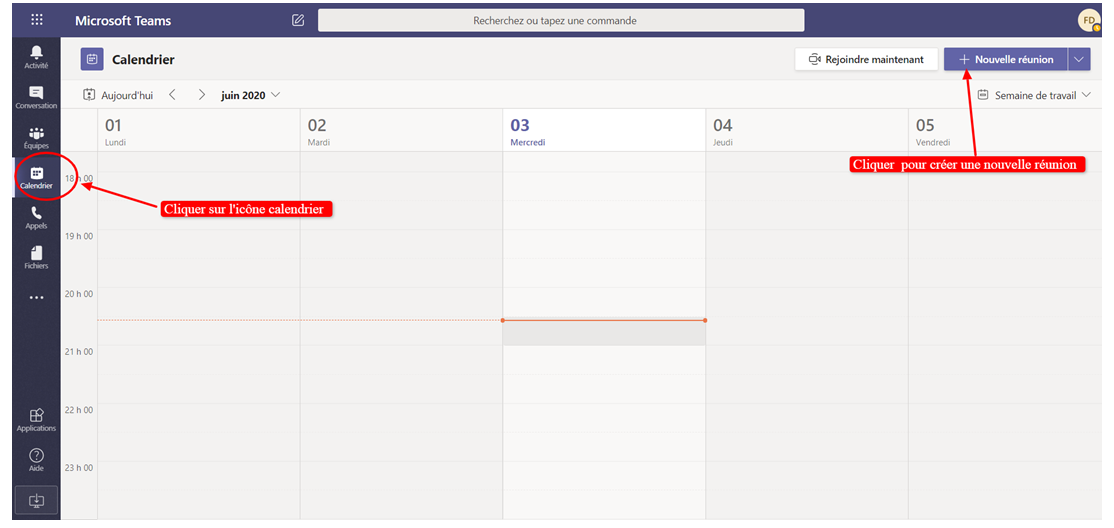1114x528 pixels.
Task: Click the Calendrier icon in sidebar
Action: (37, 177)
